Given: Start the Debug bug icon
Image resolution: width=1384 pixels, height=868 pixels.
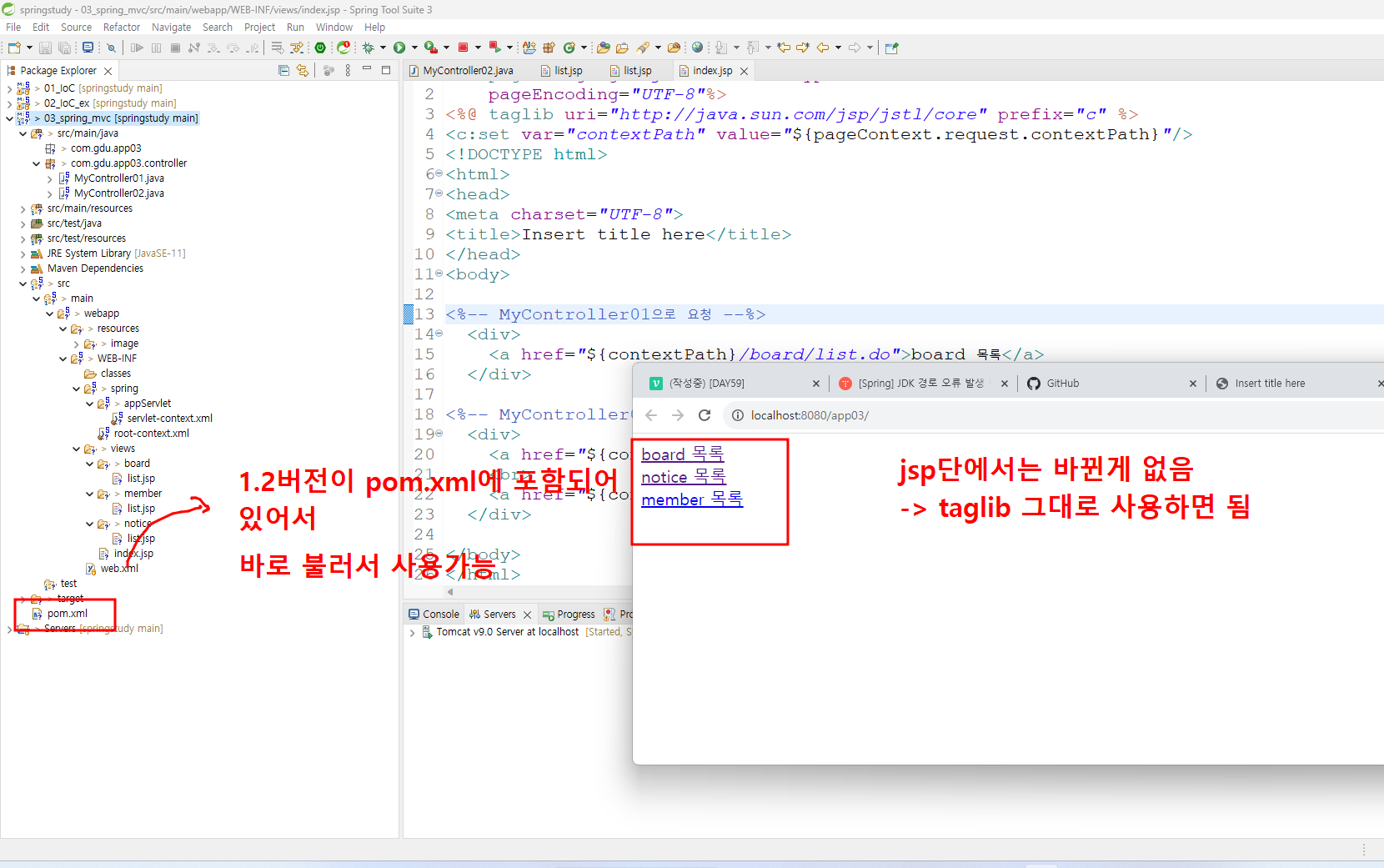Looking at the screenshot, I should [x=368, y=48].
